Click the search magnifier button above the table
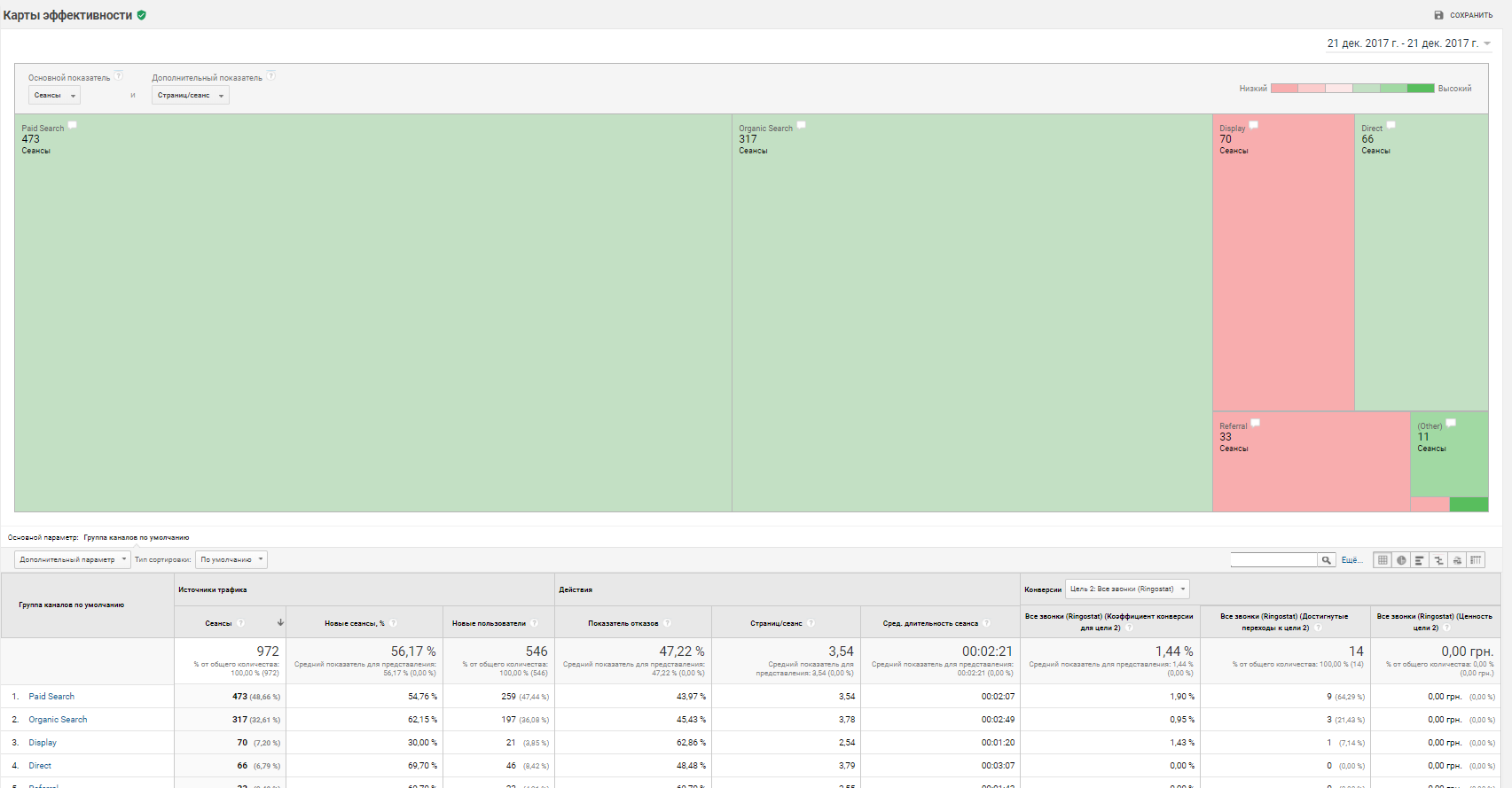 pyautogui.click(x=1327, y=560)
